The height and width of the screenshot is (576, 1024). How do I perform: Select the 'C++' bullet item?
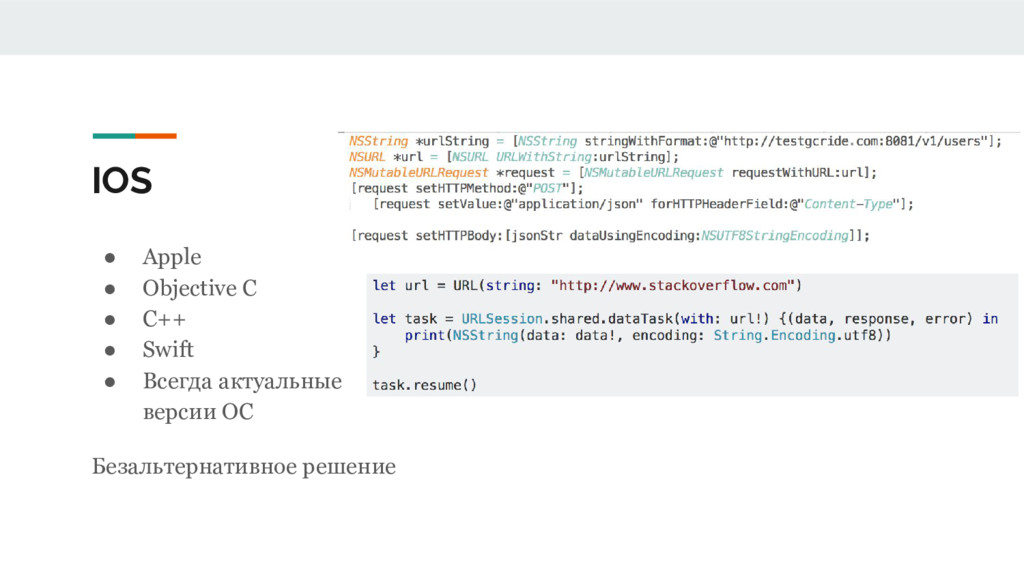point(164,319)
